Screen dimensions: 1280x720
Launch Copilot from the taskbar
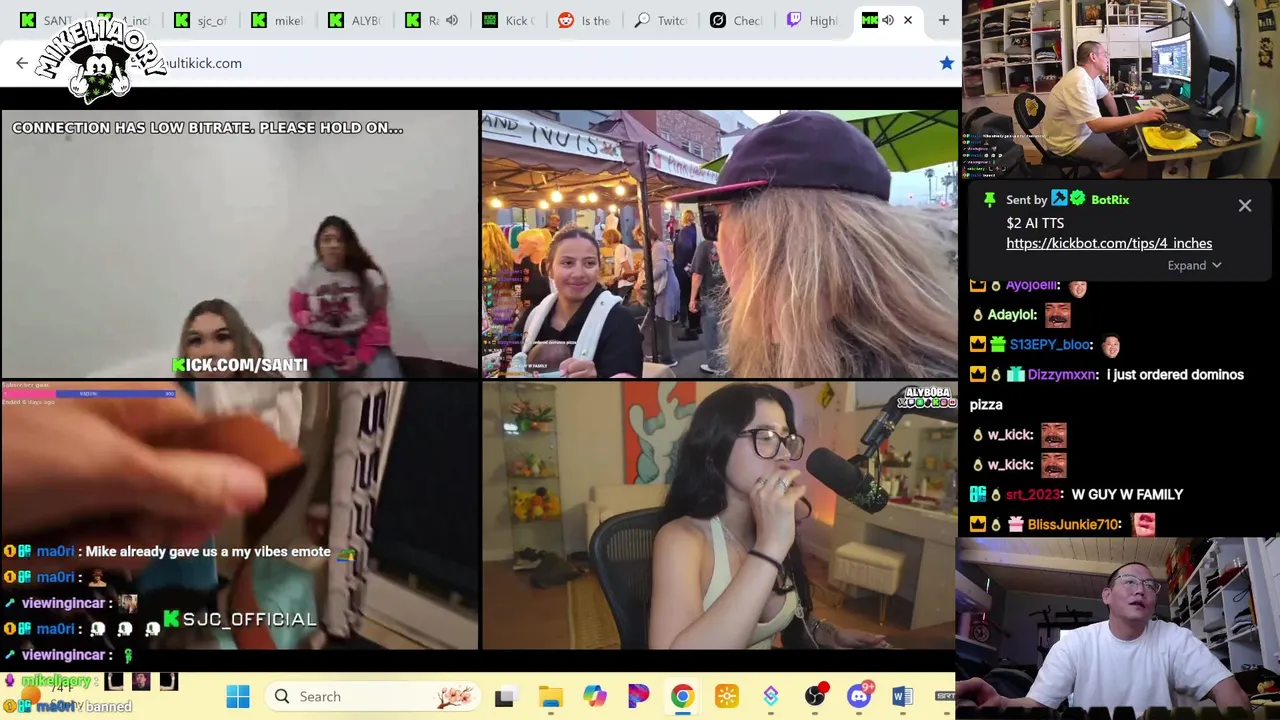click(595, 697)
